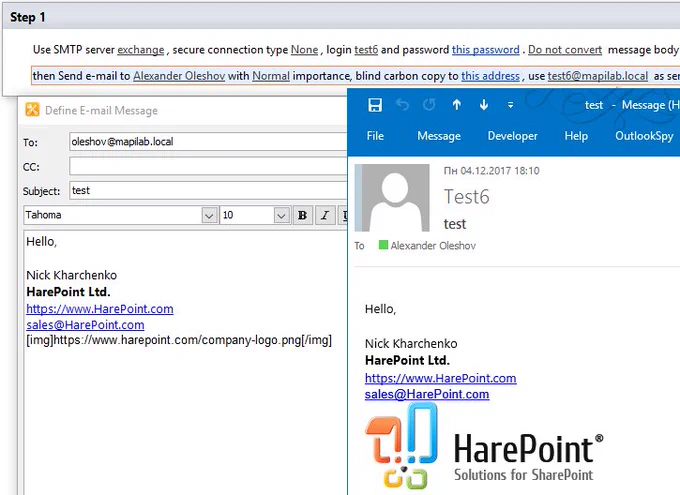The width and height of the screenshot is (680, 495).
Task: Switch to the Developer ribbon tab
Action: tap(512, 136)
